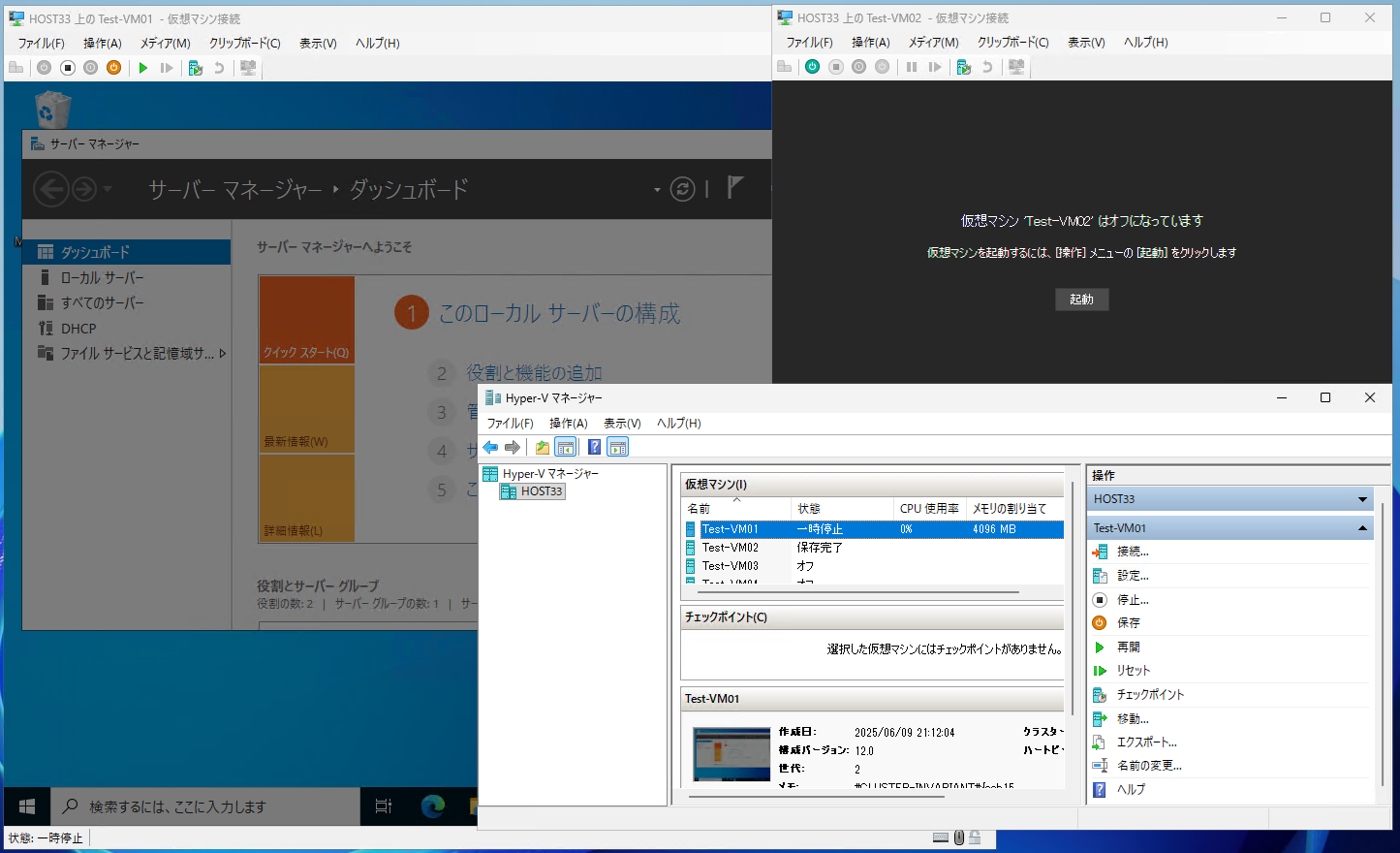Click the Up one level folder icon
This screenshot has height=853, width=1400.
pos(543,447)
